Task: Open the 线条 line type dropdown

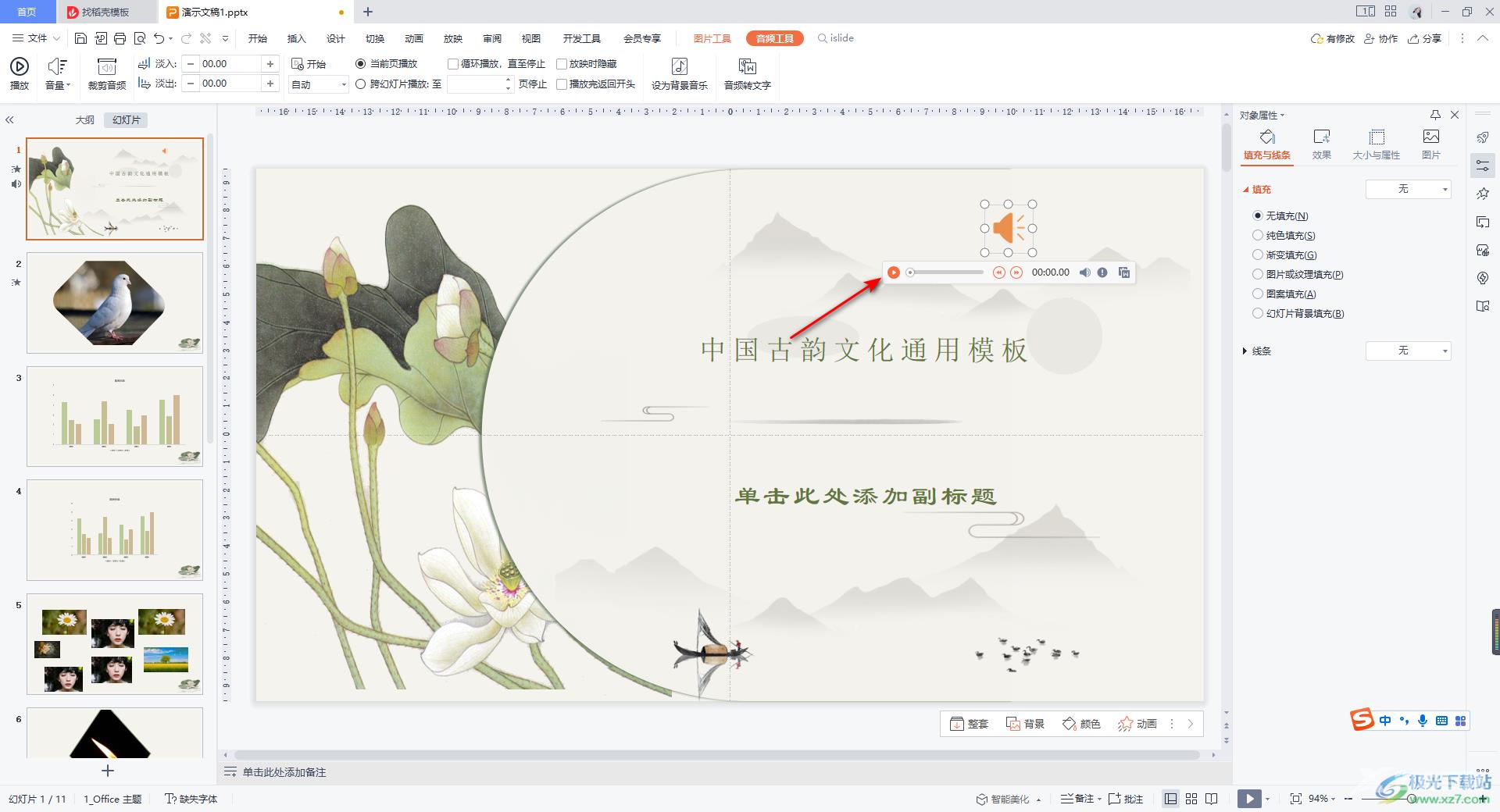Action: (1408, 351)
